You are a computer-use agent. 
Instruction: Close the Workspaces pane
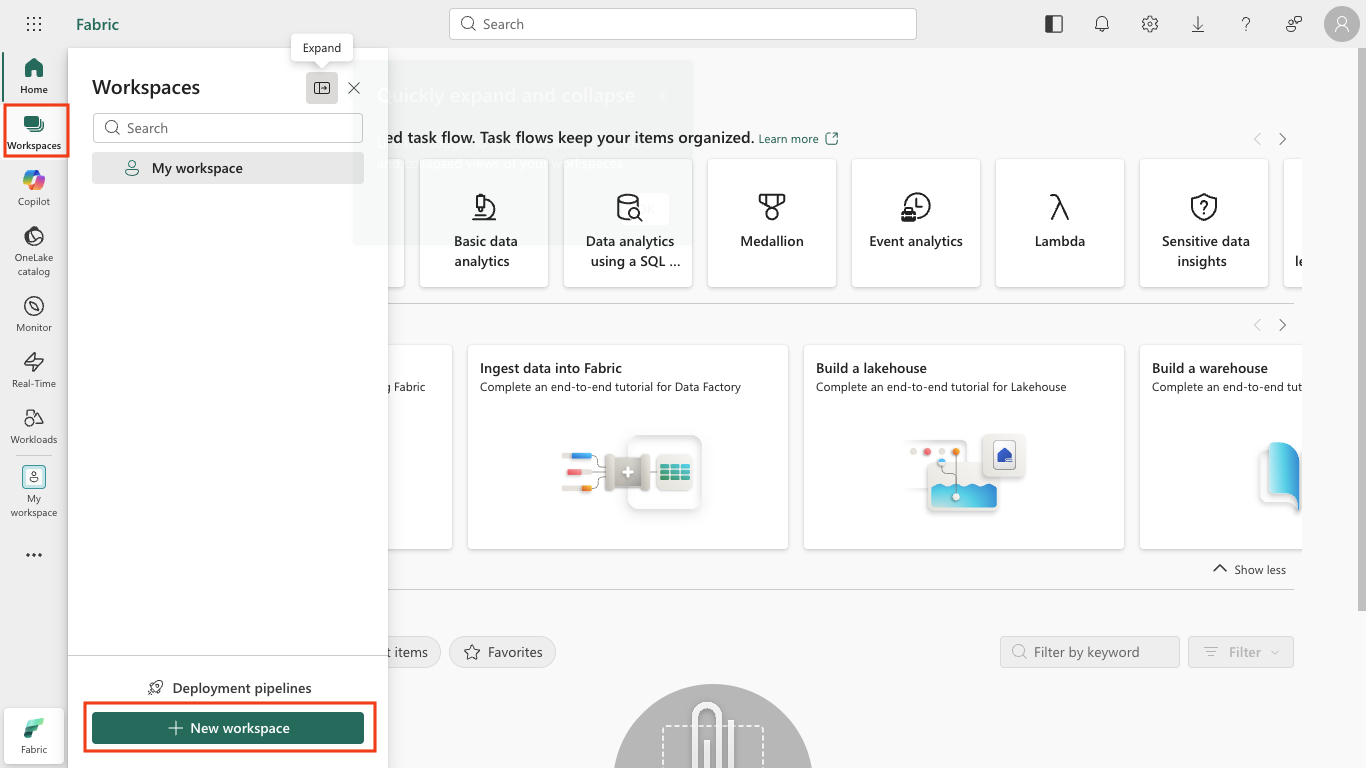(x=354, y=88)
